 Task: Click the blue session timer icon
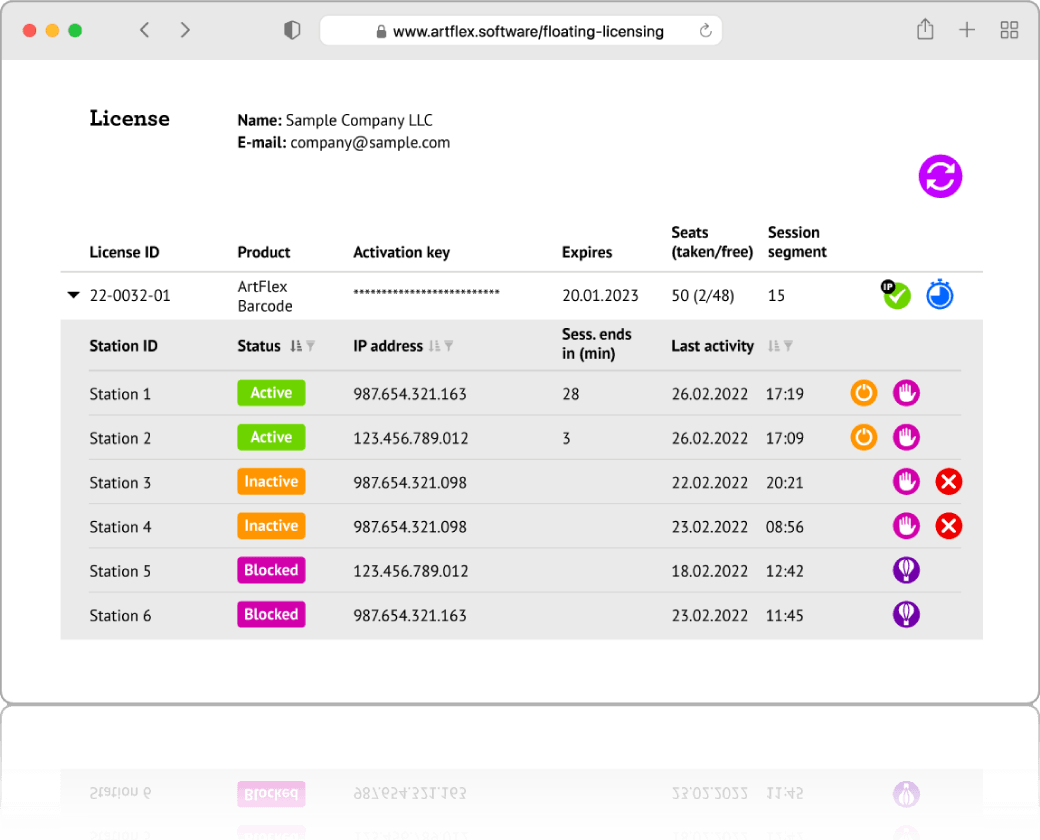pos(939,295)
